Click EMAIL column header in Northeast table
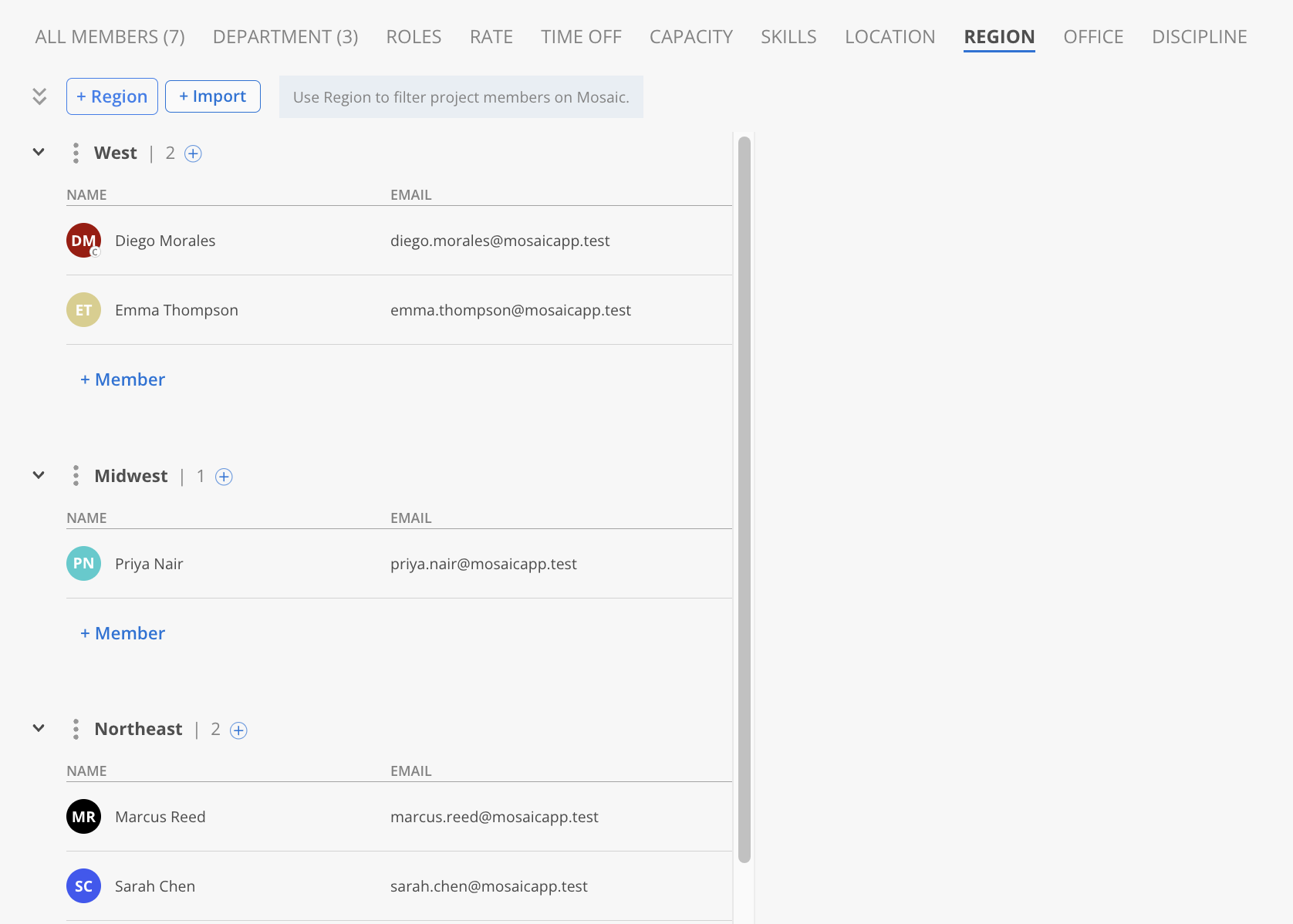This screenshot has height=924, width=1293. 411,771
